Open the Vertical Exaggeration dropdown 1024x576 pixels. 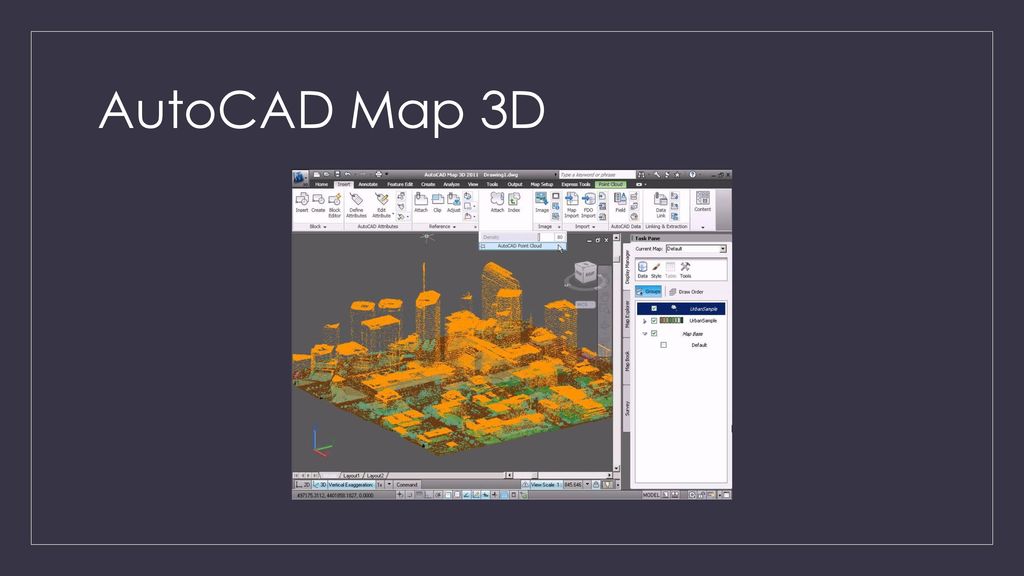(389, 485)
